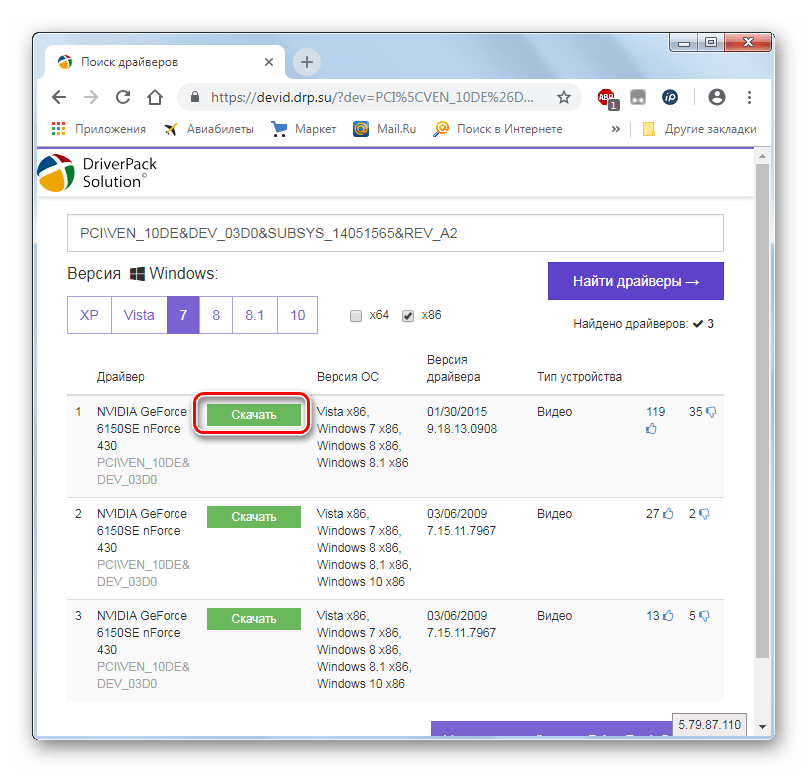Select Windows XP version tab

[89, 315]
